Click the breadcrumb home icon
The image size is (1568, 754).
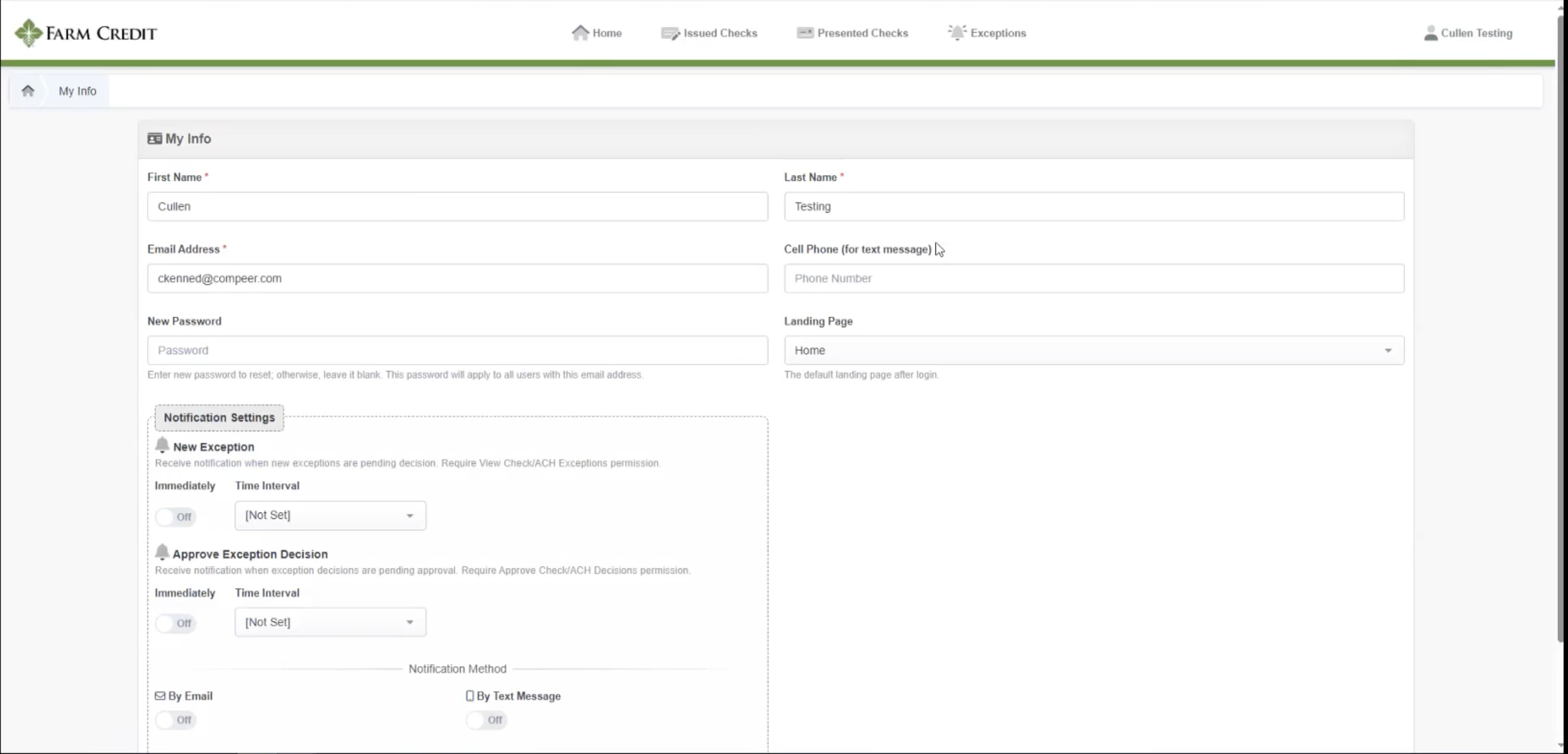pos(28,91)
